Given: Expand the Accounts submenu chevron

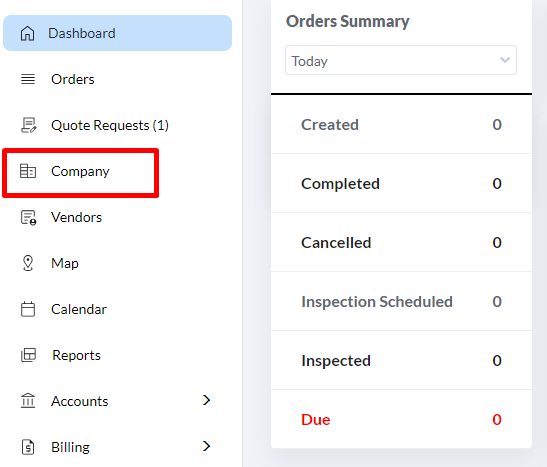Looking at the screenshot, I should point(207,400).
